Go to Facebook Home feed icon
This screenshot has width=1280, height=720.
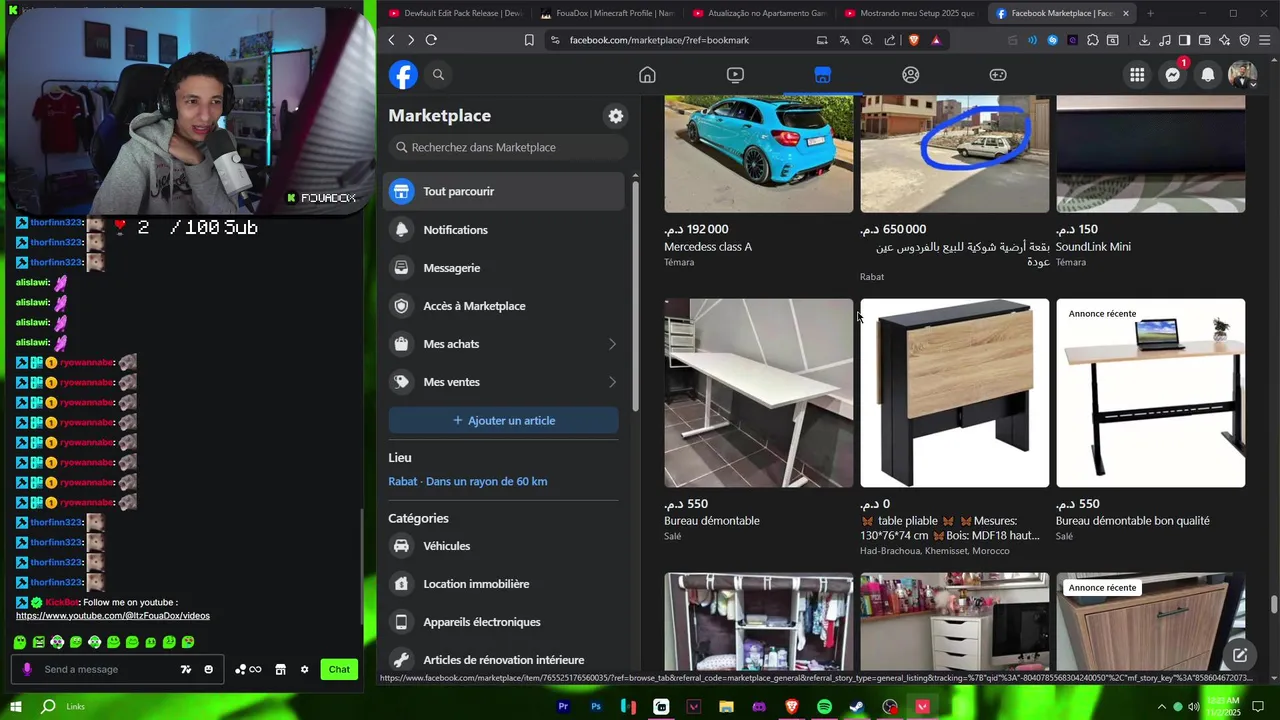(x=647, y=75)
